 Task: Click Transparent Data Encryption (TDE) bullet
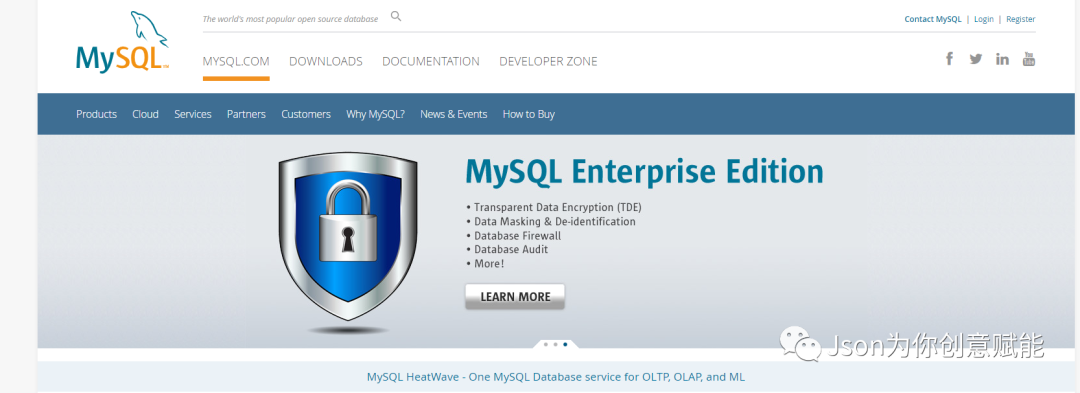[554, 207]
